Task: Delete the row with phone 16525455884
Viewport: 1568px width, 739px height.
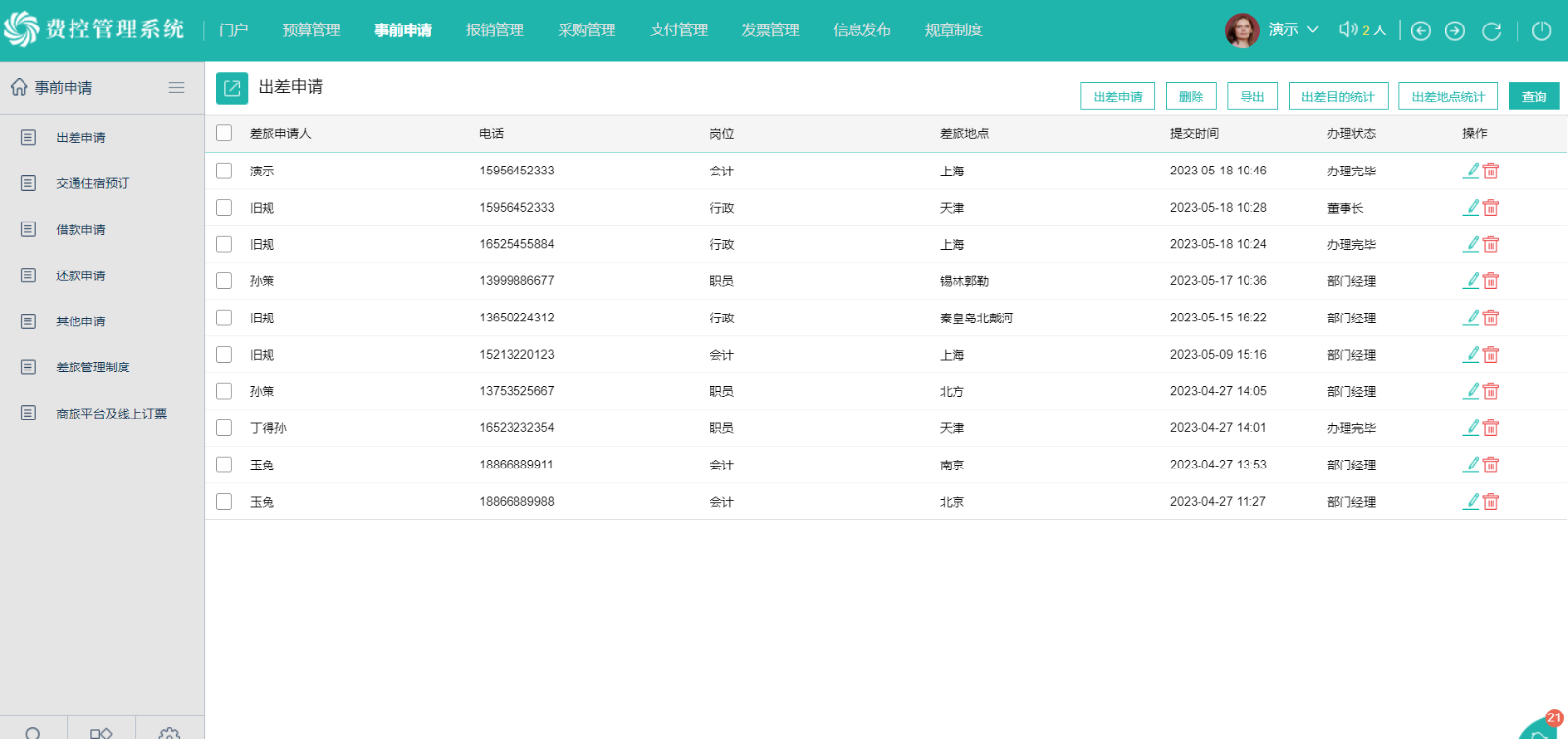Action: pos(1491,244)
